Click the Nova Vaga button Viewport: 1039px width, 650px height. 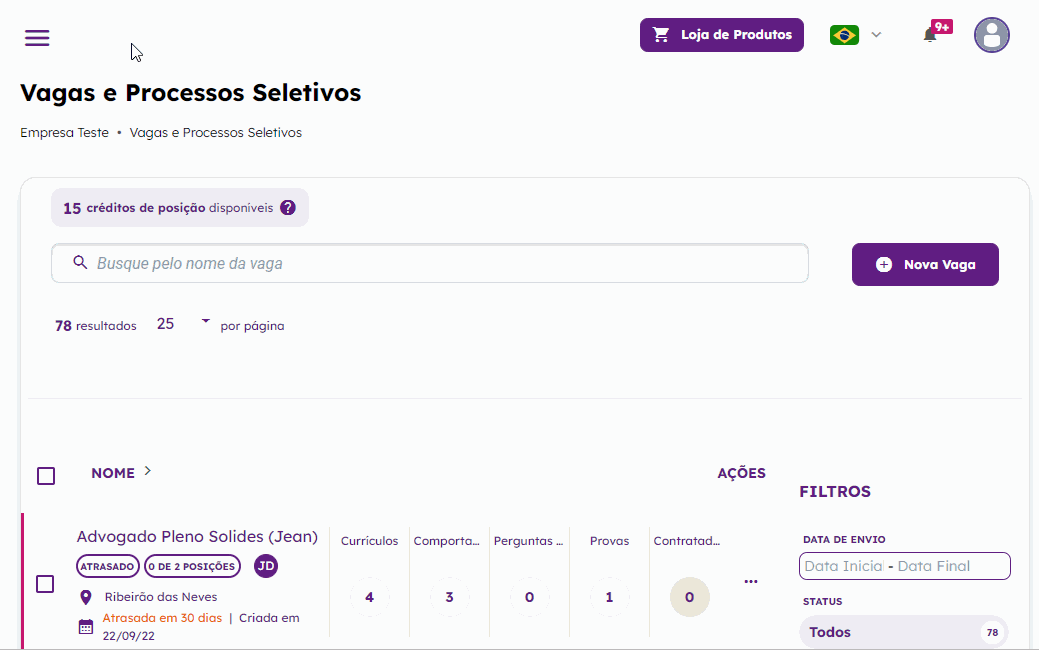(925, 264)
